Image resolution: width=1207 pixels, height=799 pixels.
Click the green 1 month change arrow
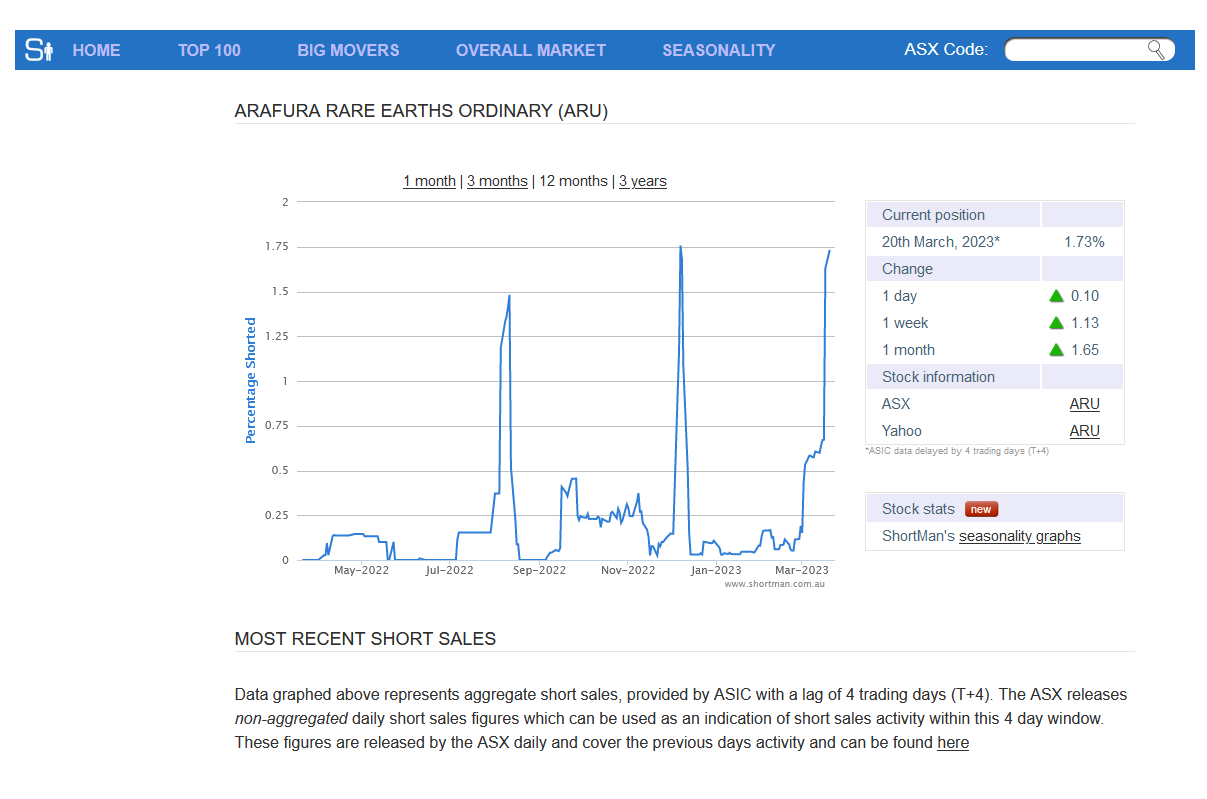tap(1055, 350)
